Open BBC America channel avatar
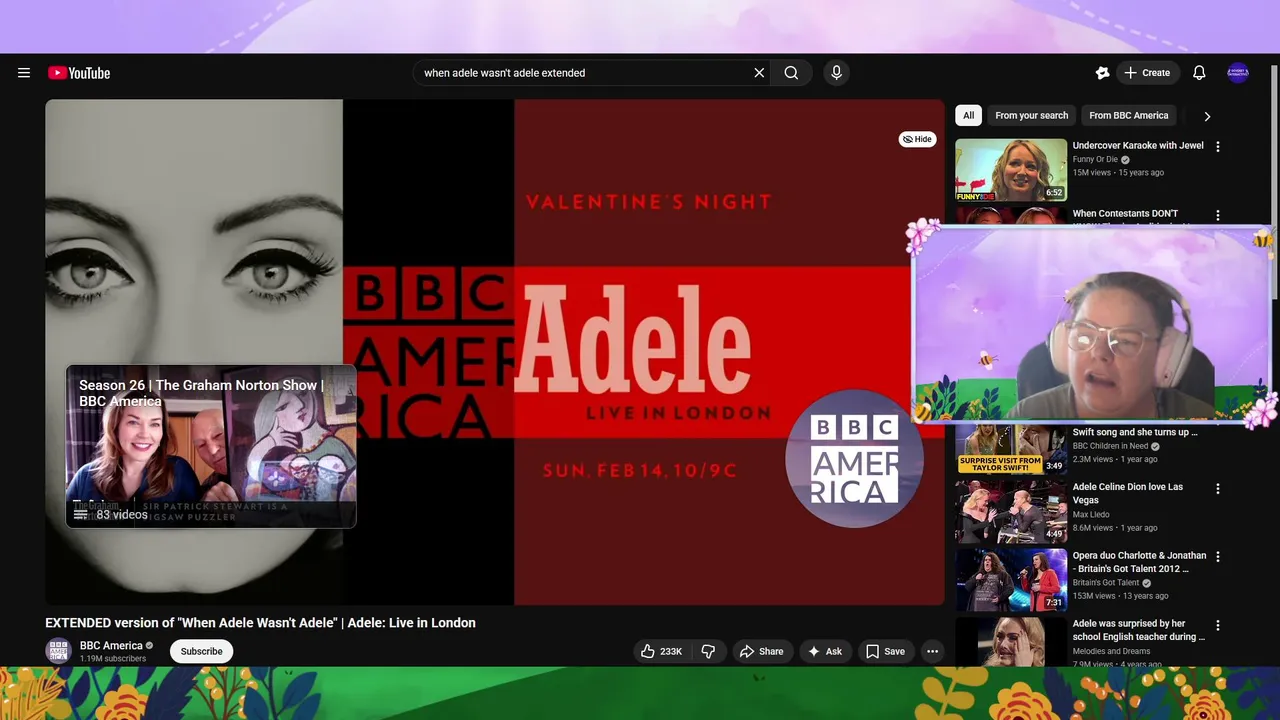The image size is (1280, 720). [59, 651]
